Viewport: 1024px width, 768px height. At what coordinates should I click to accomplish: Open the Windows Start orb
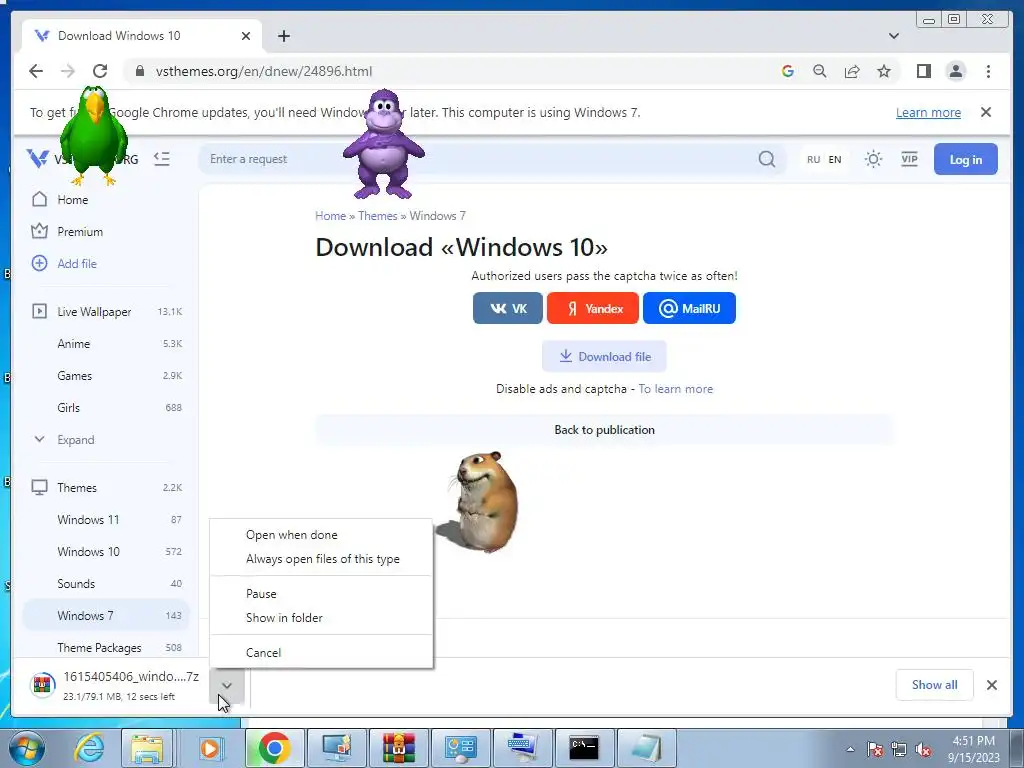(25, 748)
